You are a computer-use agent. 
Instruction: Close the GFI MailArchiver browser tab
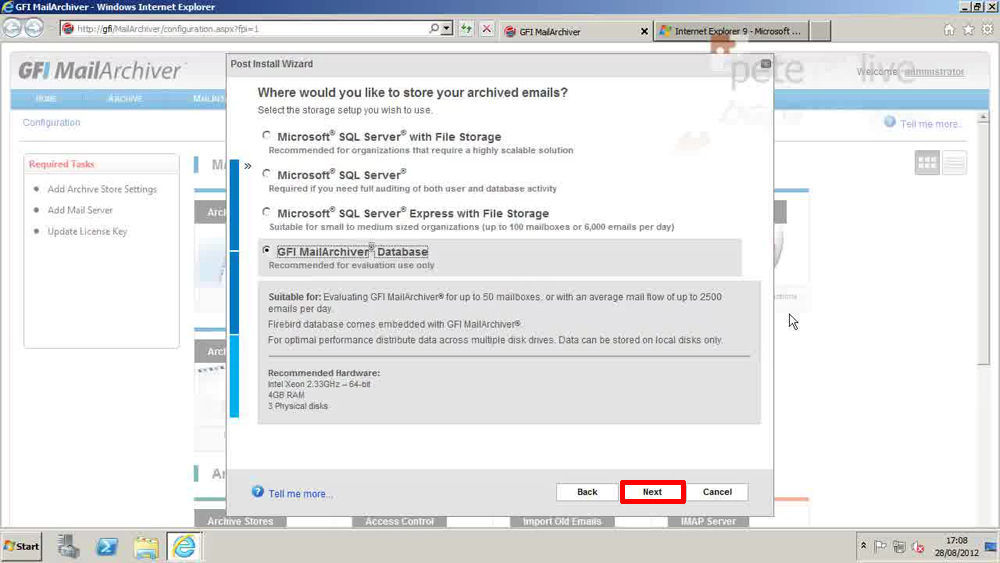[643, 31]
